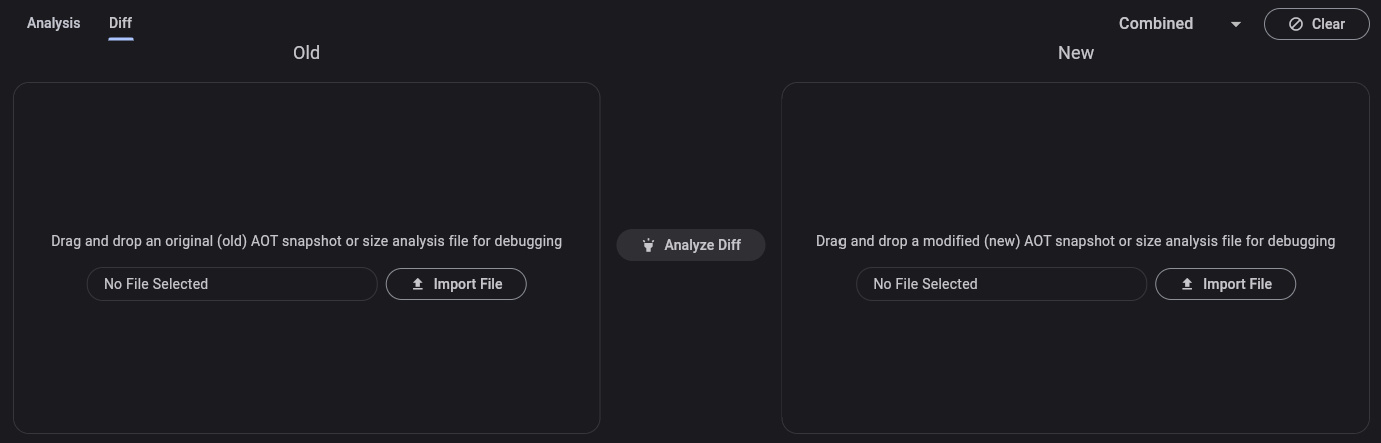Click empty area of New drop panel
The width and height of the screenshot is (1381, 443).
pos(1075,150)
